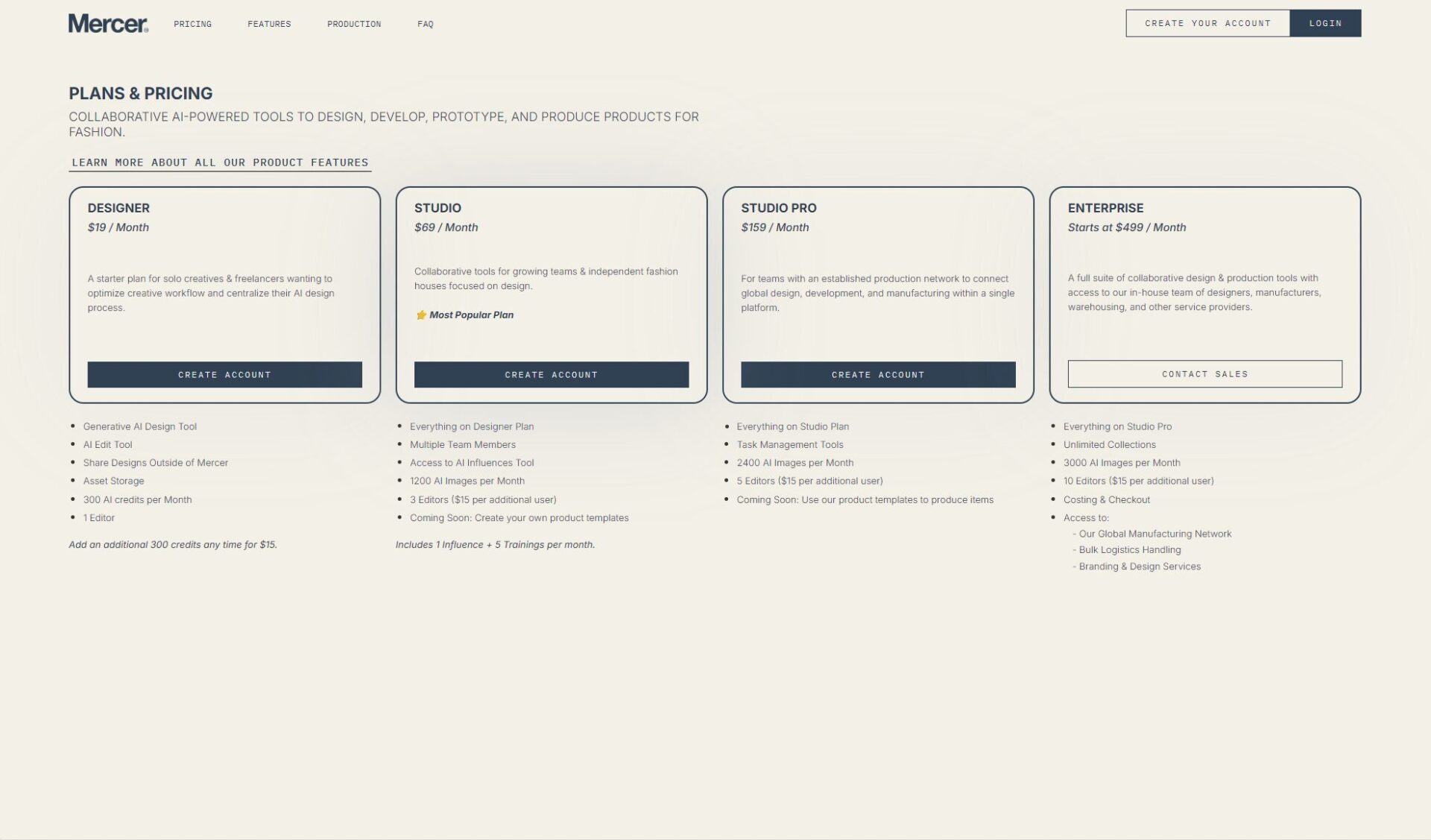This screenshot has width=1431, height=840.
Task: Click the Plans & Pricing heading
Action: coord(141,93)
